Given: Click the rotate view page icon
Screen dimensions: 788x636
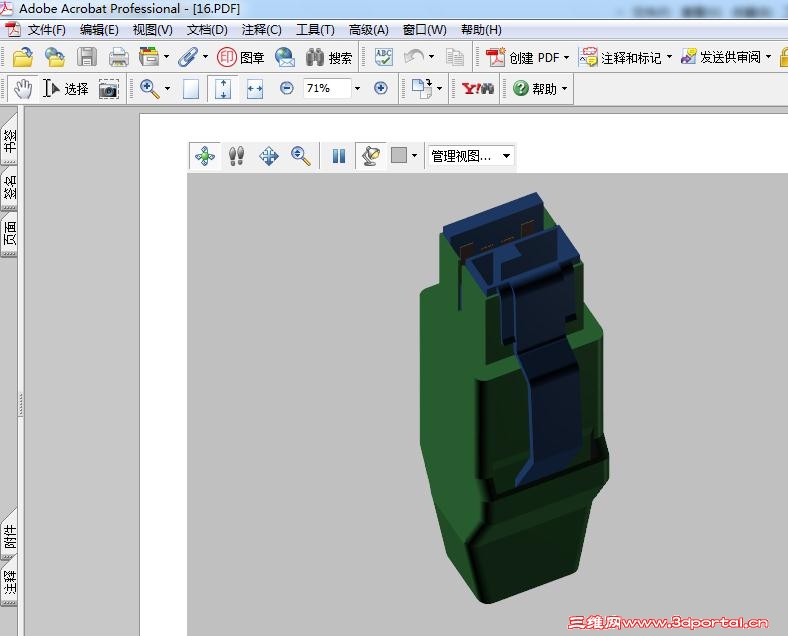Looking at the screenshot, I should pos(422,88).
